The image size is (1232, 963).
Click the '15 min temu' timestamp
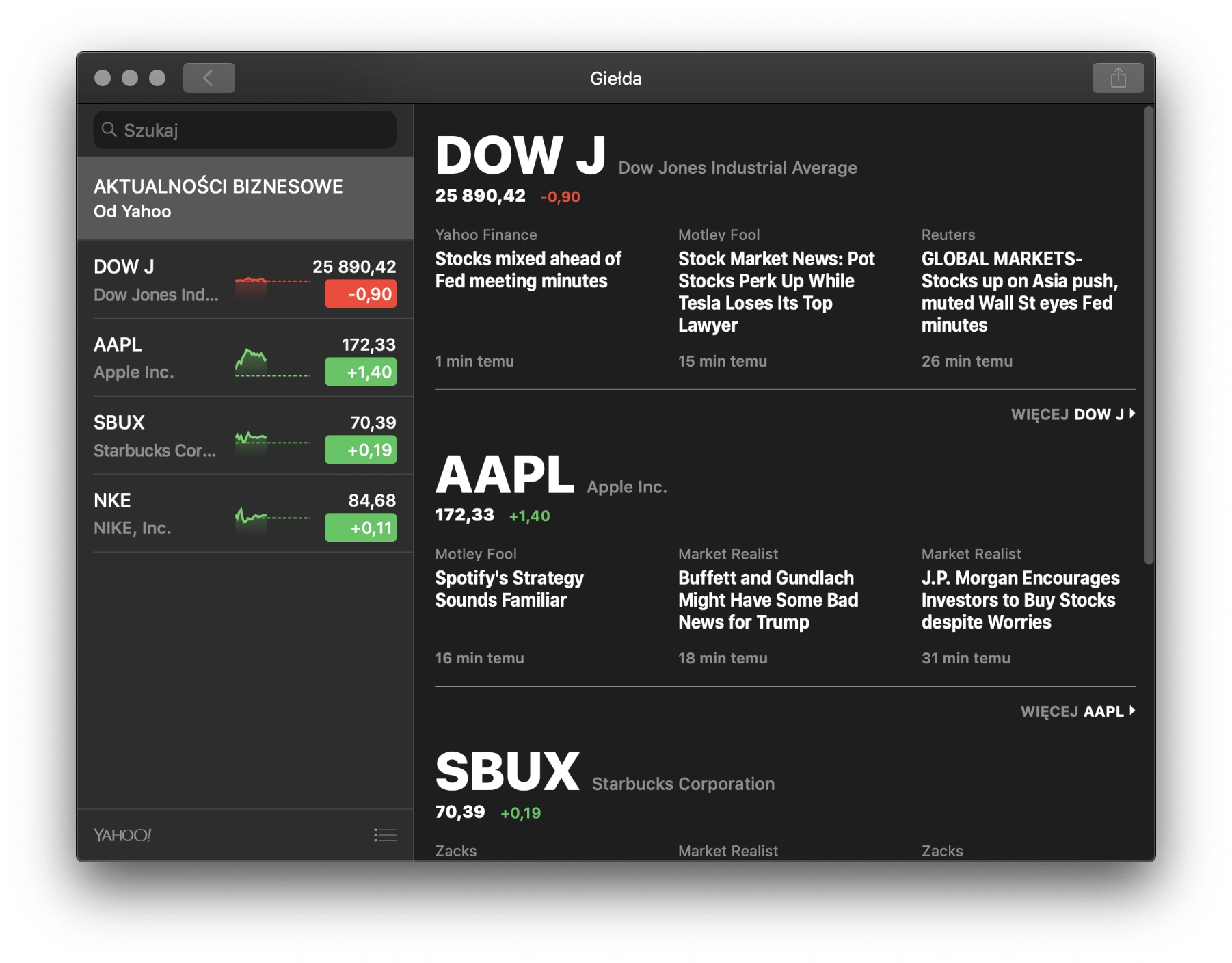[722, 361]
